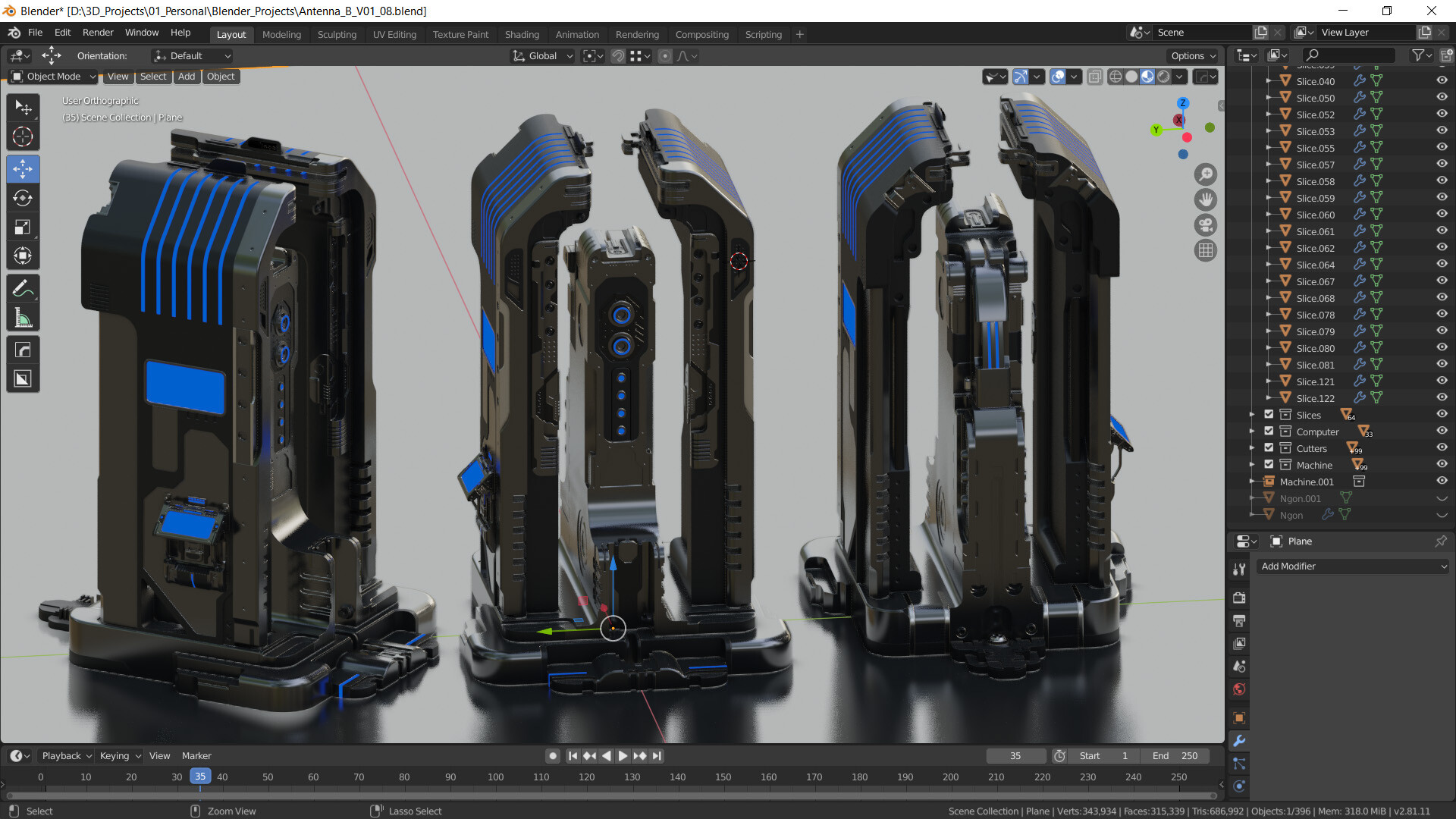
Task: Click the viewport Add menu button
Action: pyautogui.click(x=187, y=77)
